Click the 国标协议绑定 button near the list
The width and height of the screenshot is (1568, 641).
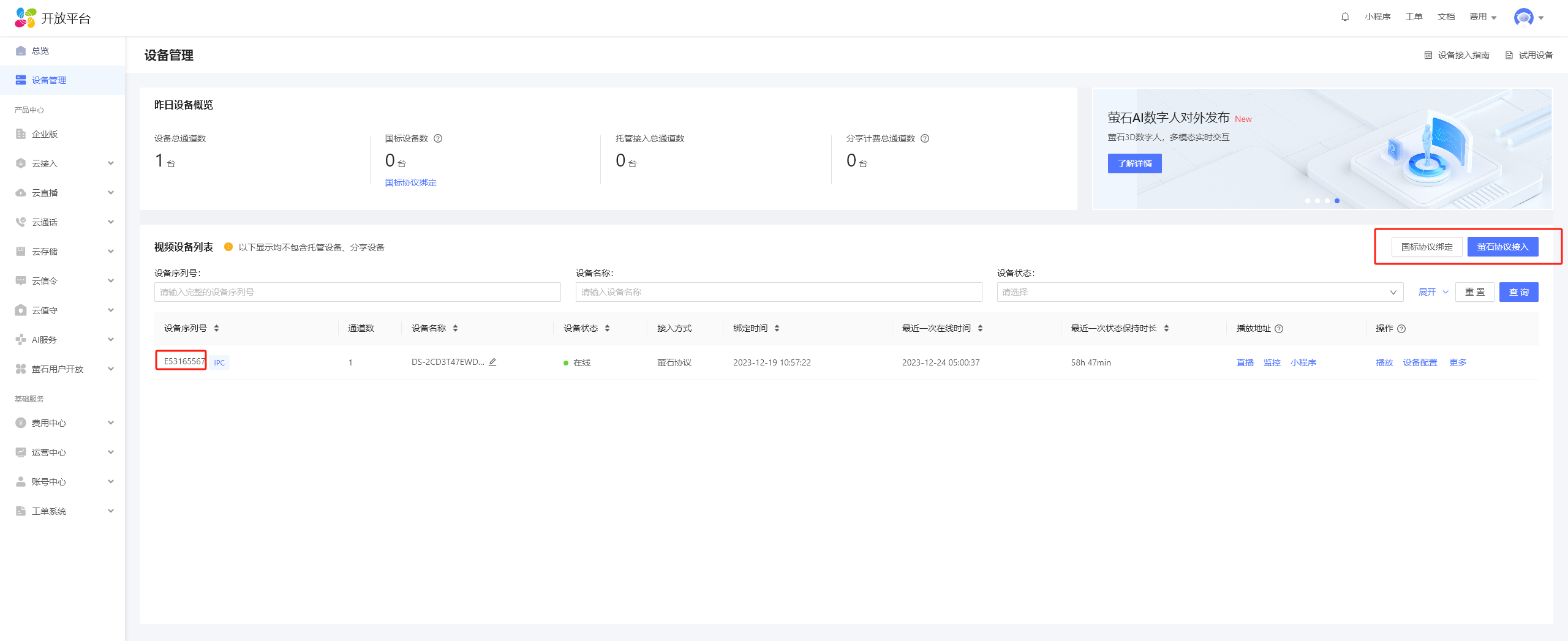[1427, 247]
